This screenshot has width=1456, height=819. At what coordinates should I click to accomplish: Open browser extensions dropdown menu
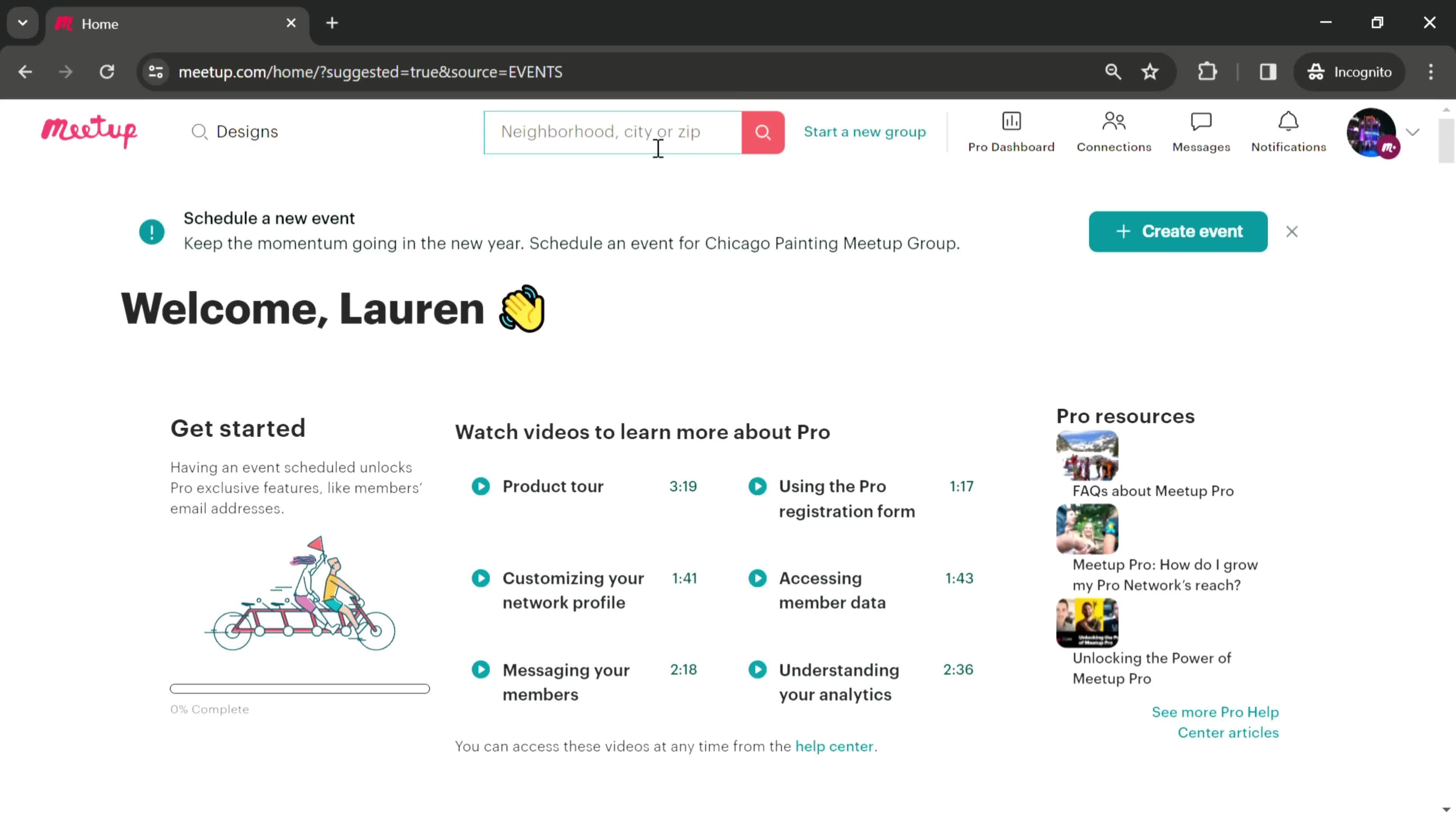[x=1209, y=71]
